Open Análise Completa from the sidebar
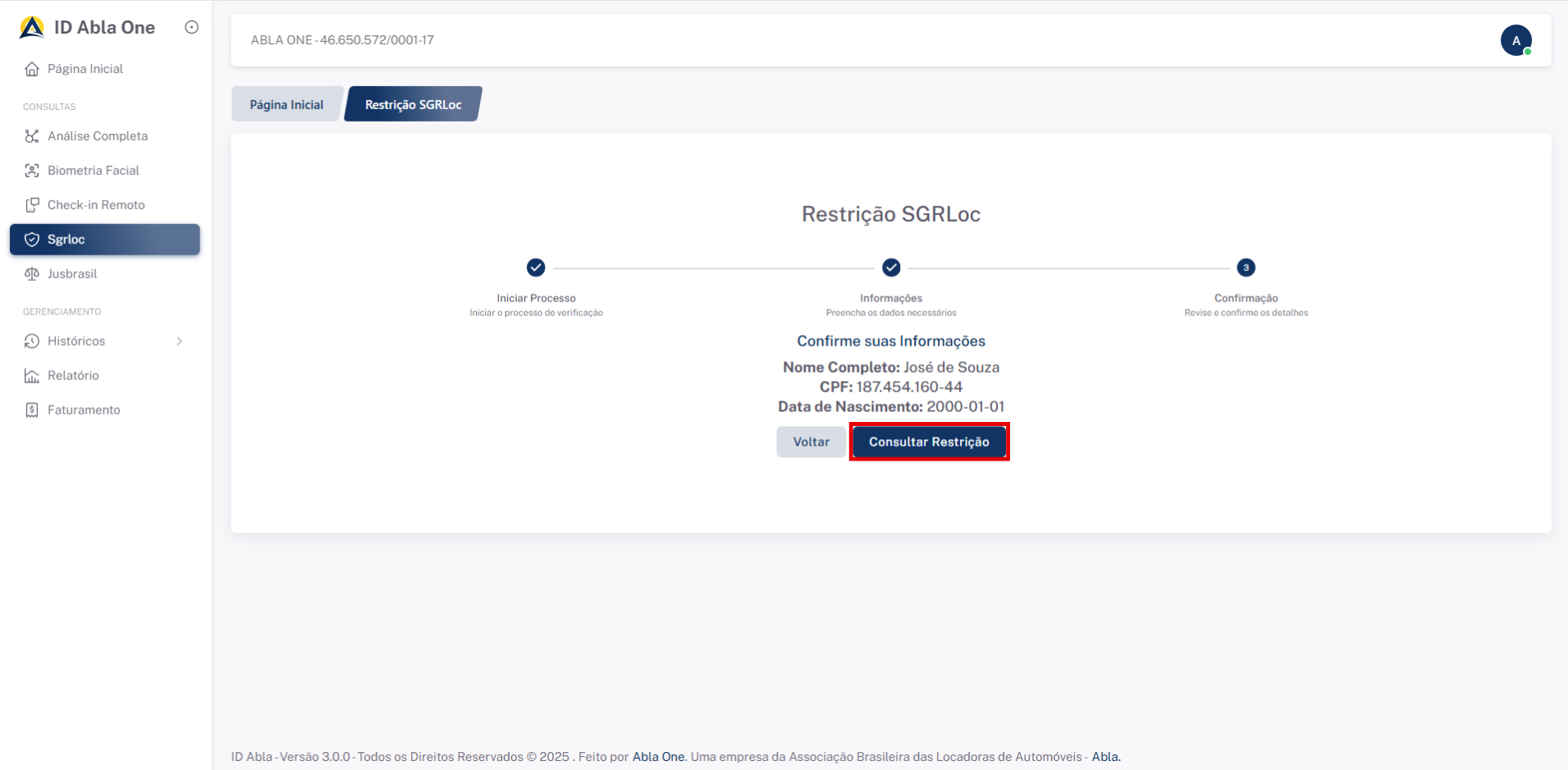This screenshot has height=770, width=1568. (97, 136)
